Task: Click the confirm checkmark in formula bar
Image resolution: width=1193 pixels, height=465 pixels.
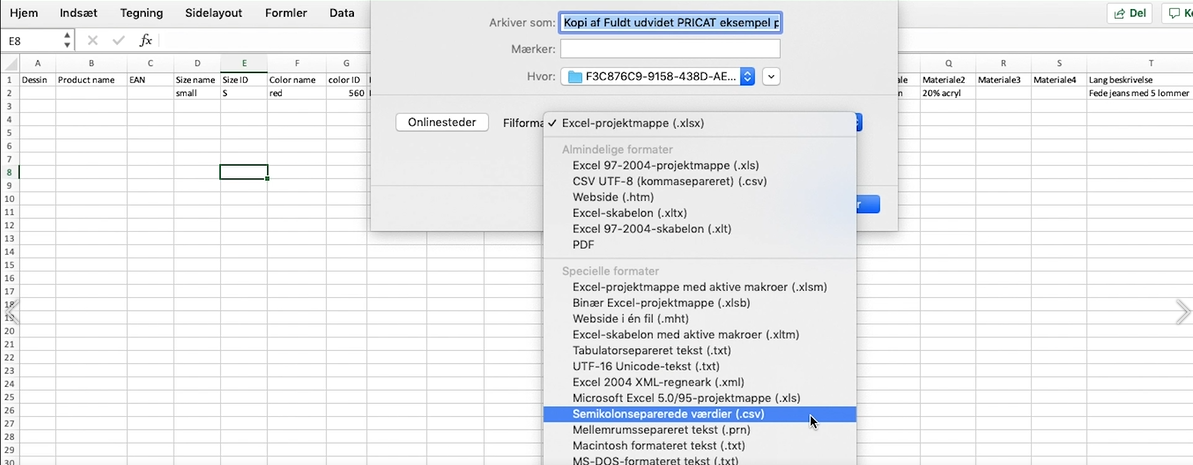Action: click(118, 41)
